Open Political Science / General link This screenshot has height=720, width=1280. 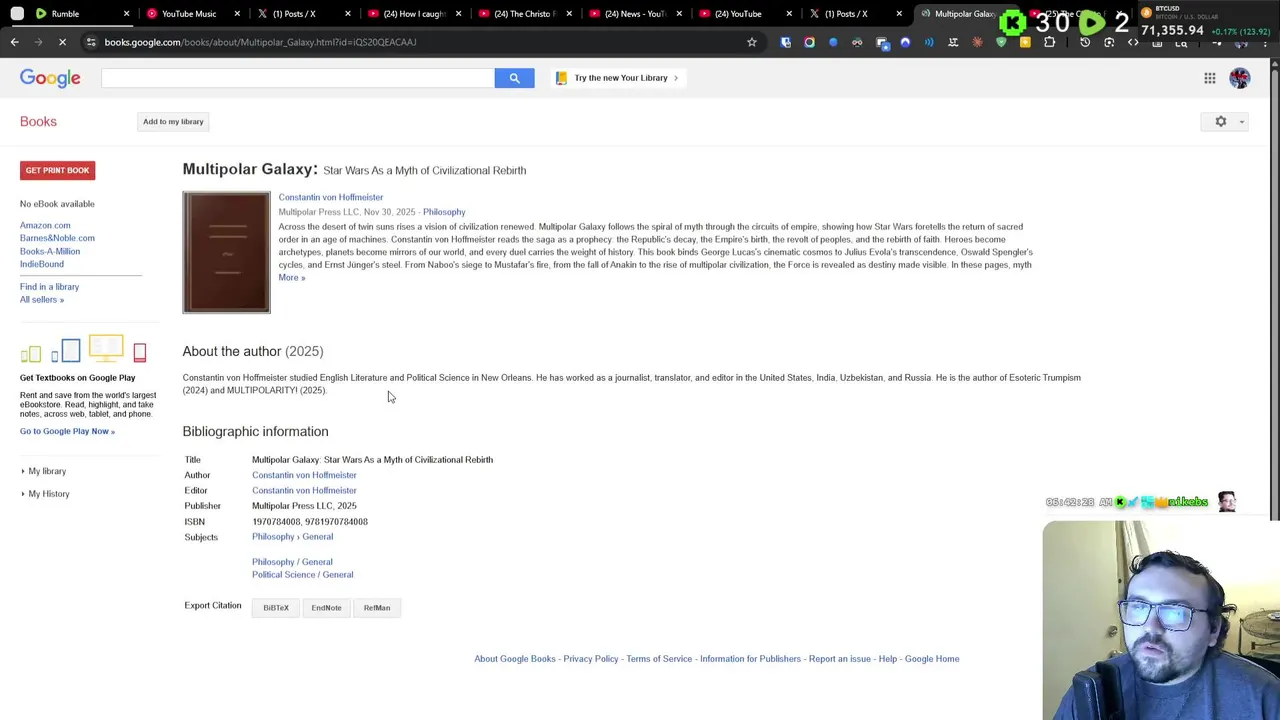302,575
